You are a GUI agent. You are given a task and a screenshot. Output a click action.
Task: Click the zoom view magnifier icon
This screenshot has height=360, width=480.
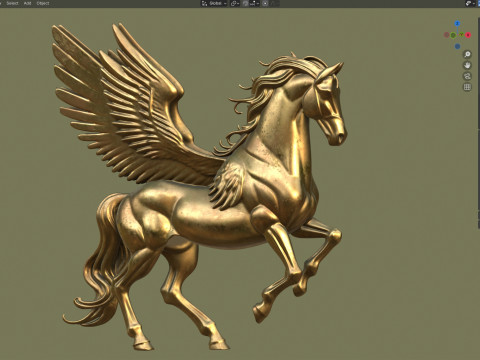[x=467, y=54]
